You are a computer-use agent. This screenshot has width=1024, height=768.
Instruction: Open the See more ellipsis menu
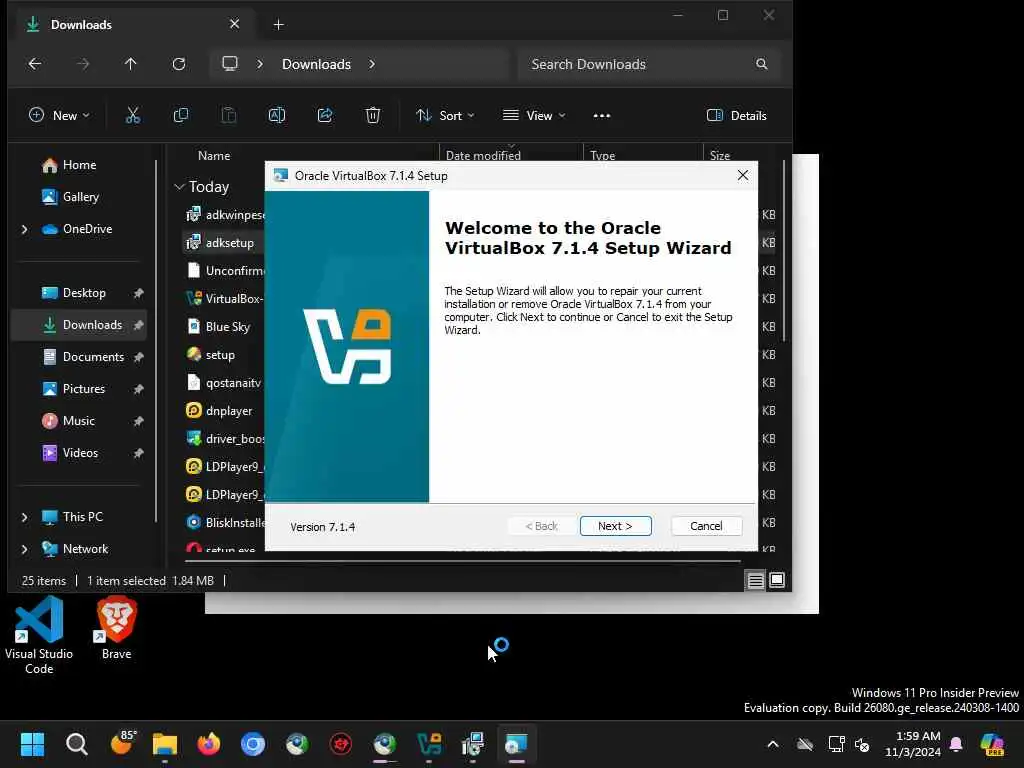[x=601, y=116]
